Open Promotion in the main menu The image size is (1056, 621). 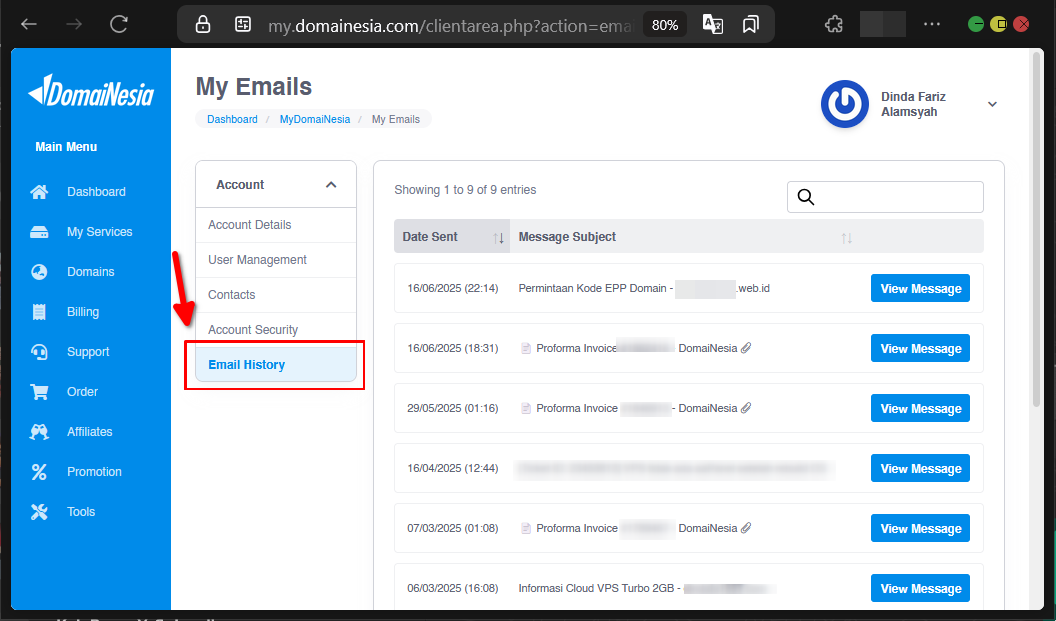pyautogui.click(x=94, y=472)
